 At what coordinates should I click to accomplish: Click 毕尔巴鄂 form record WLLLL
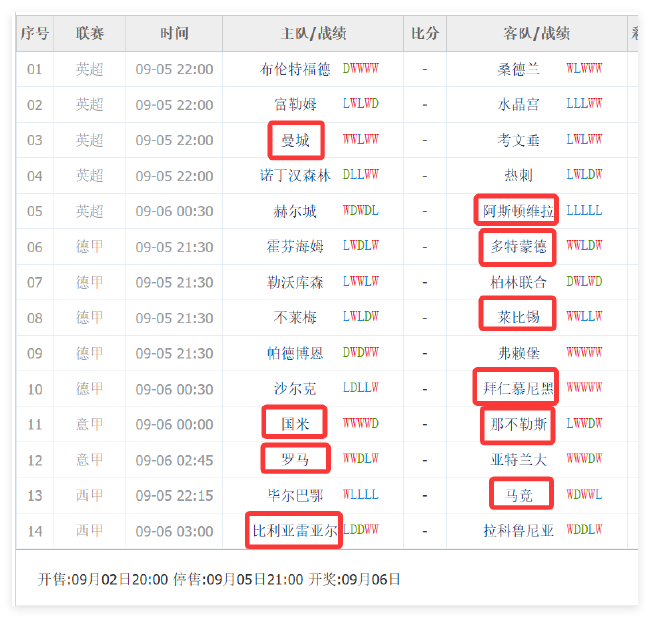point(361,495)
